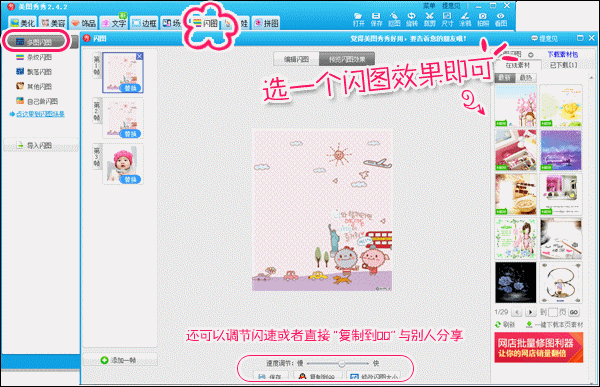This screenshot has width=600, height=387.
Task: Select the 涂鸦 brush icon
Action: point(465,19)
